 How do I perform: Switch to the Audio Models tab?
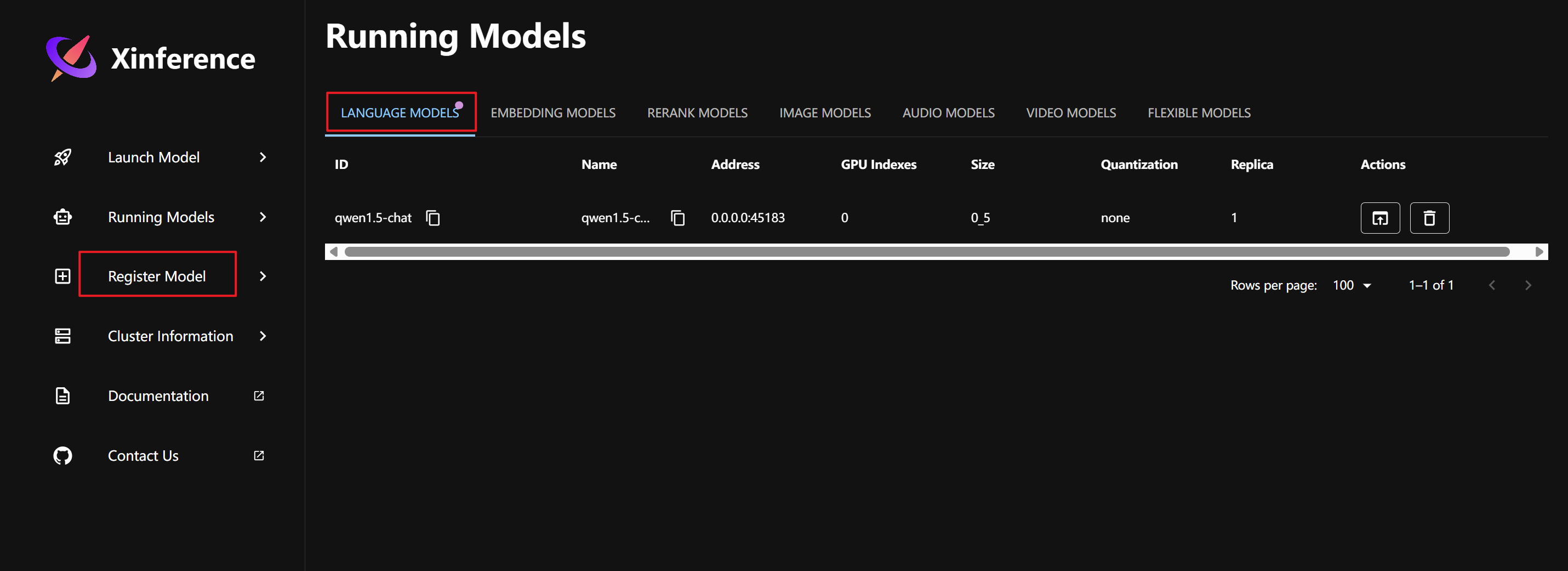[948, 113]
